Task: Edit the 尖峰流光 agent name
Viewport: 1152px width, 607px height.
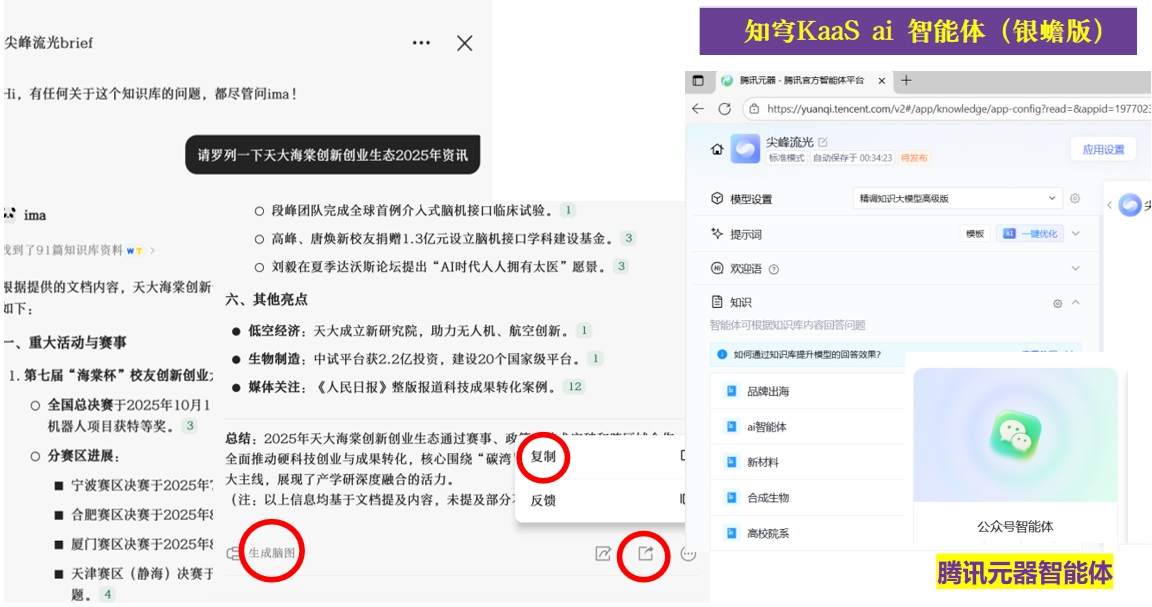Action: [823, 142]
